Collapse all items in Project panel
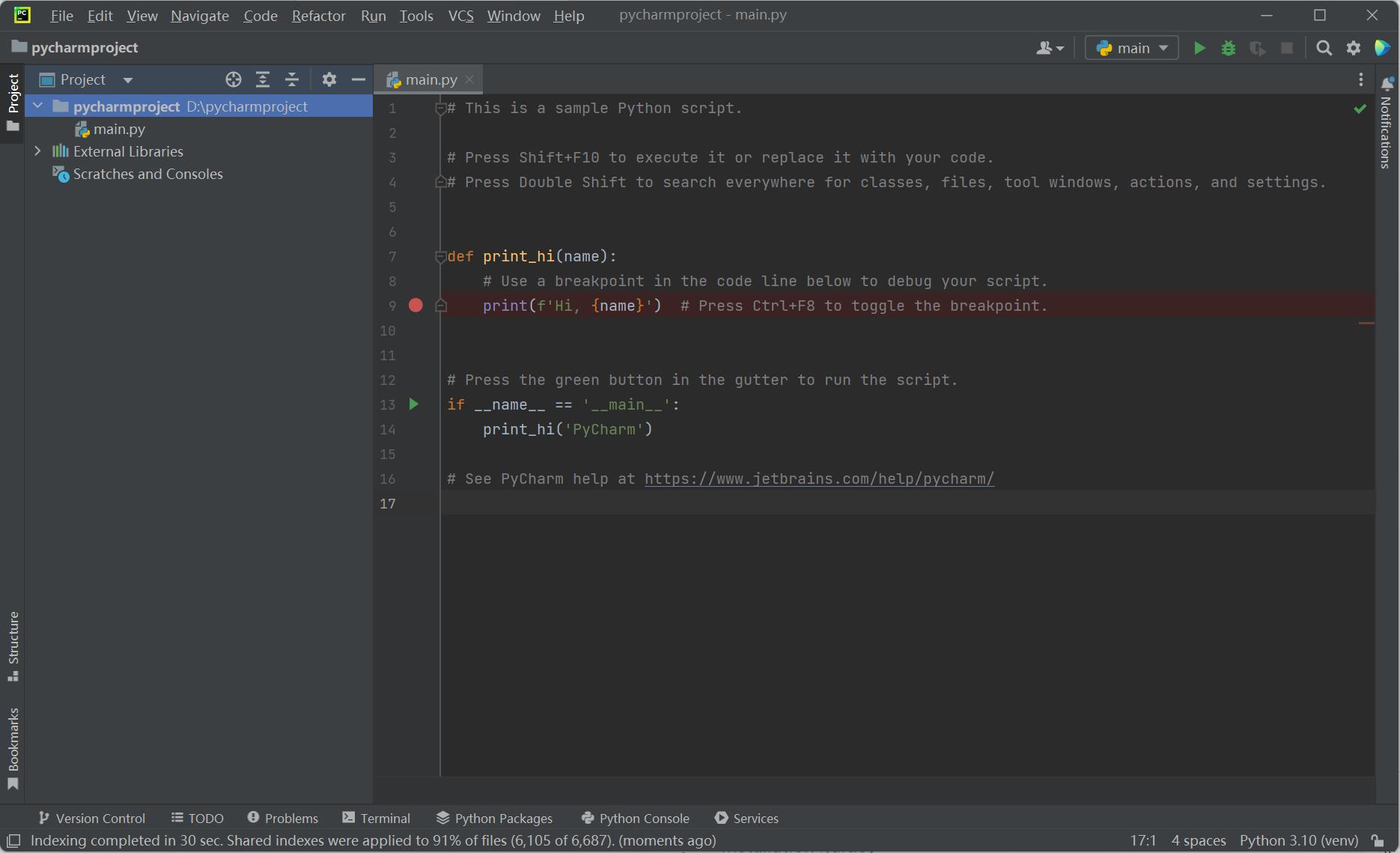 291,79
